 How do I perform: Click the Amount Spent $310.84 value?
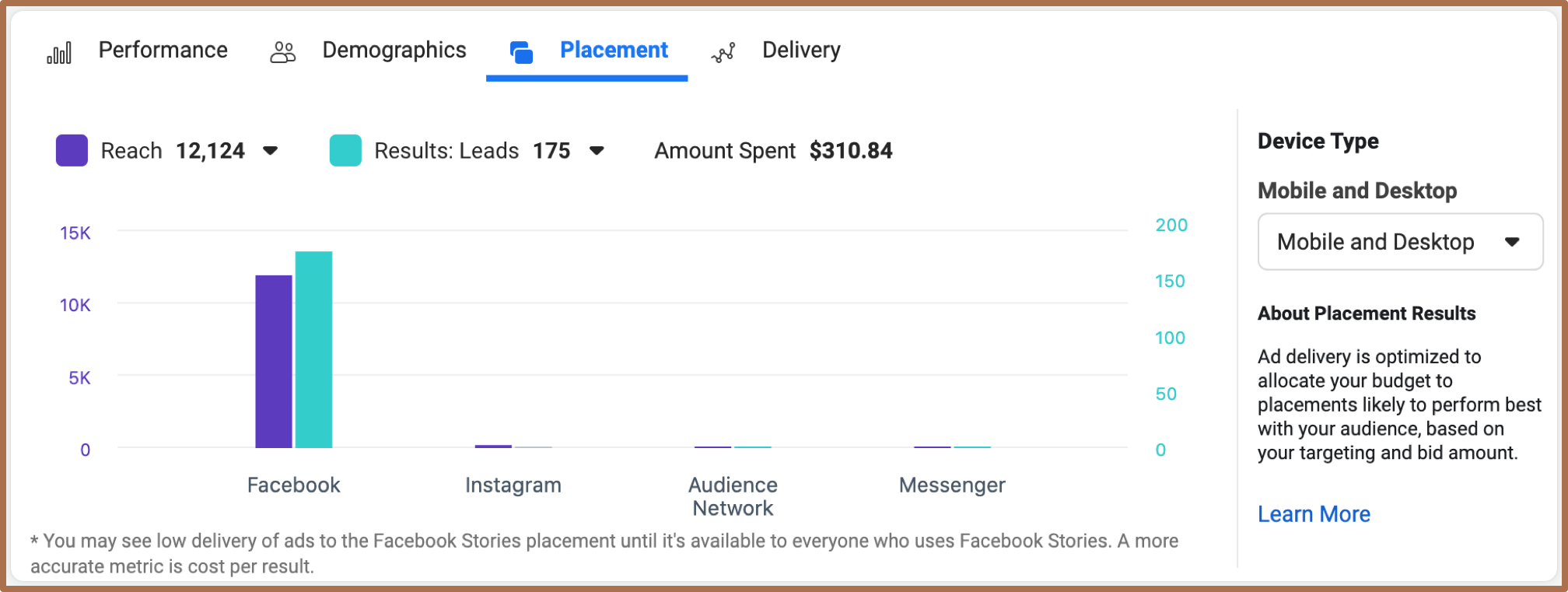851,150
